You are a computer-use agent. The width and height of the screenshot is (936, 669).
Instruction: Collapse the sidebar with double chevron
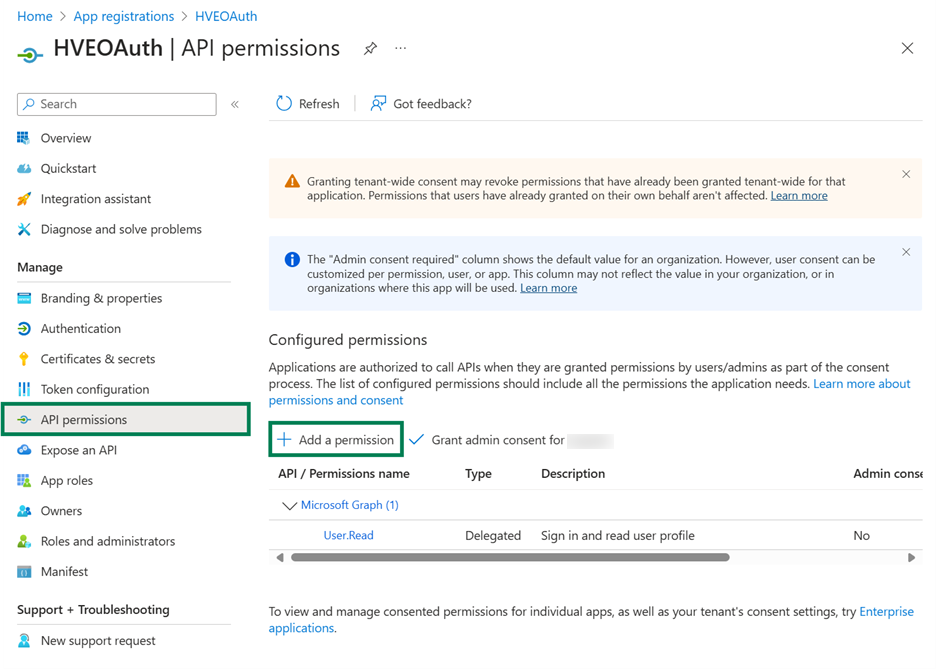click(235, 104)
